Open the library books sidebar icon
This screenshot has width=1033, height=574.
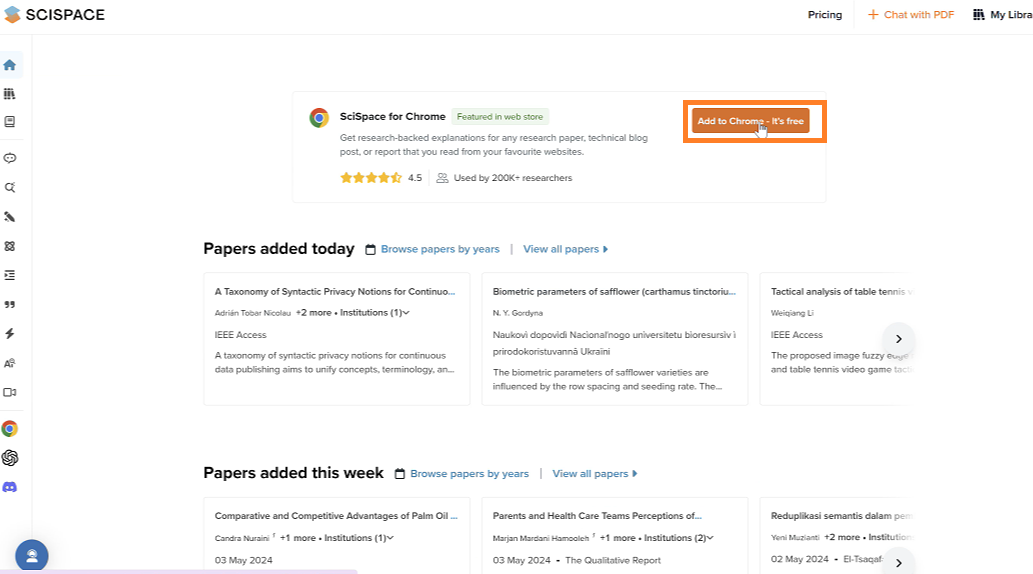[10, 94]
